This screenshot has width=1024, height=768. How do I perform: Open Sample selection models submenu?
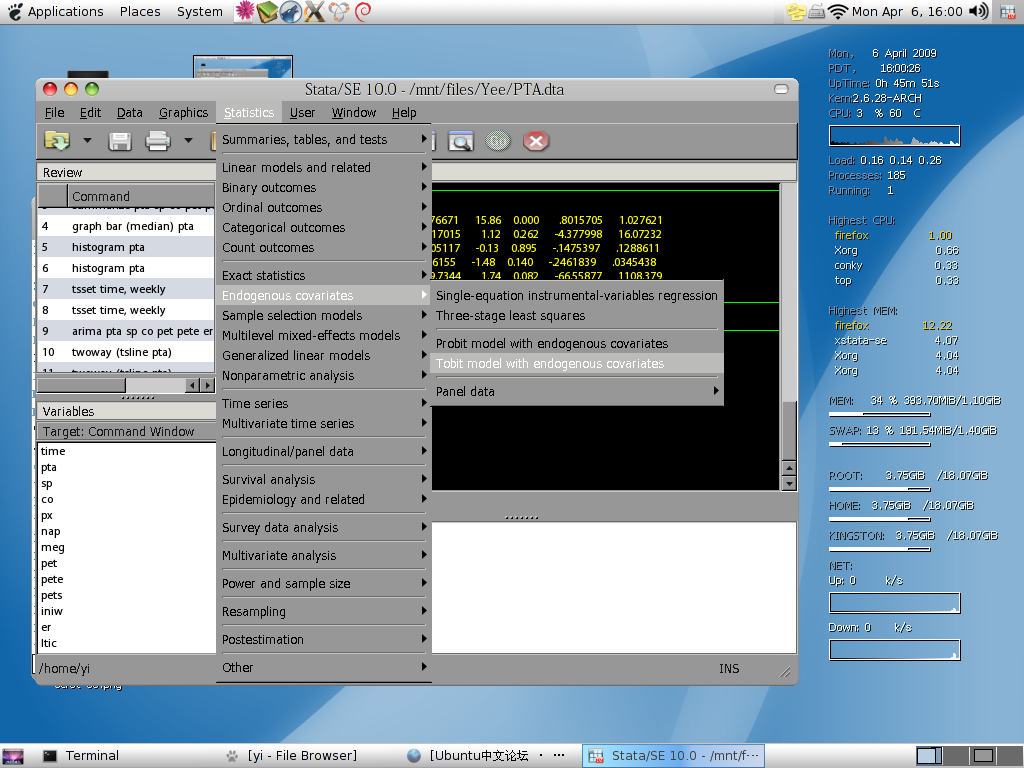click(x=324, y=315)
